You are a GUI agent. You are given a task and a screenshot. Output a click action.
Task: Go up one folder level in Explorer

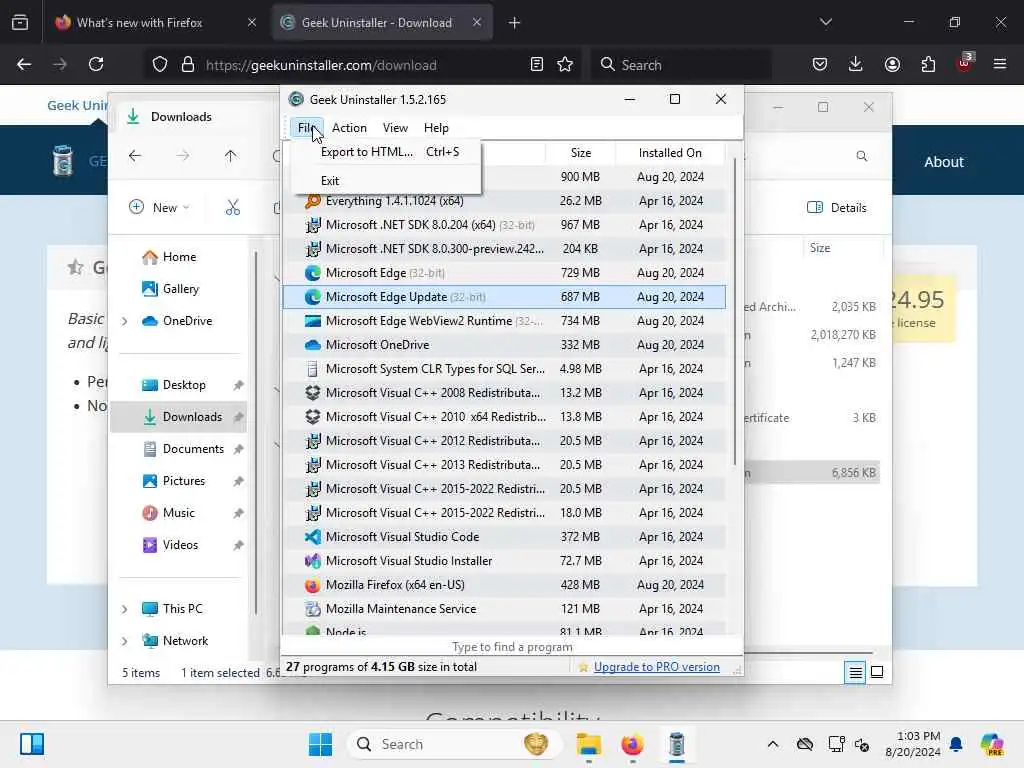pyautogui.click(x=231, y=156)
